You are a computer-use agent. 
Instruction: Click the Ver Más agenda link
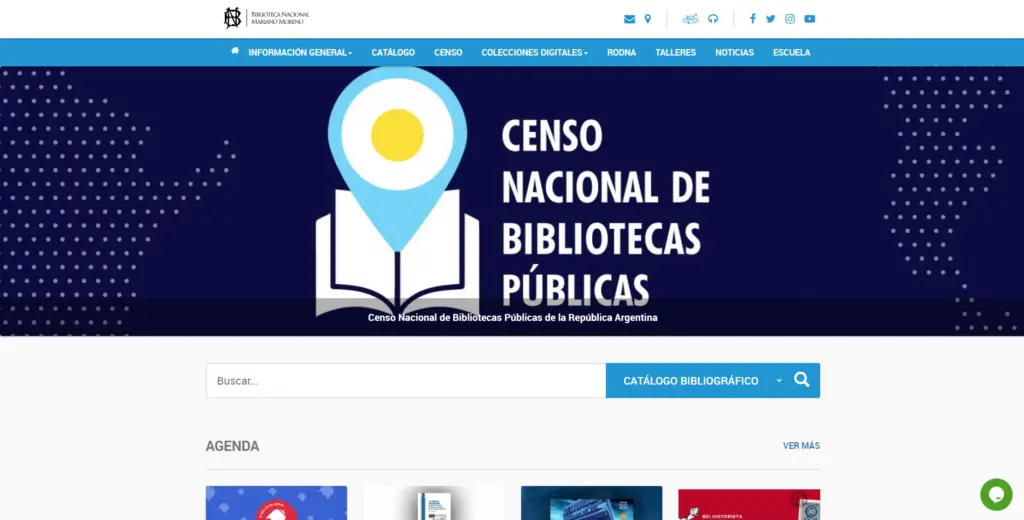point(801,446)
